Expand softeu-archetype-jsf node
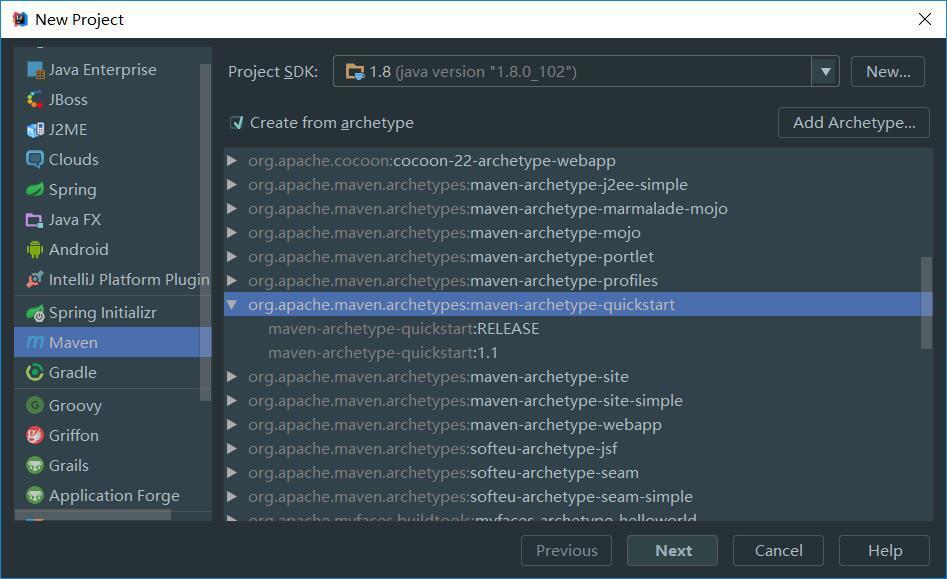947x579 pixels. (231, 449)
